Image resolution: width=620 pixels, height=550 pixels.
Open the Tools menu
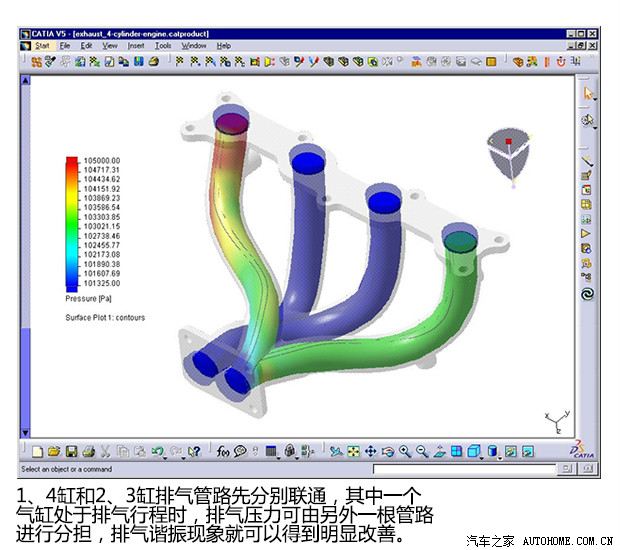[x=163, y=45]
